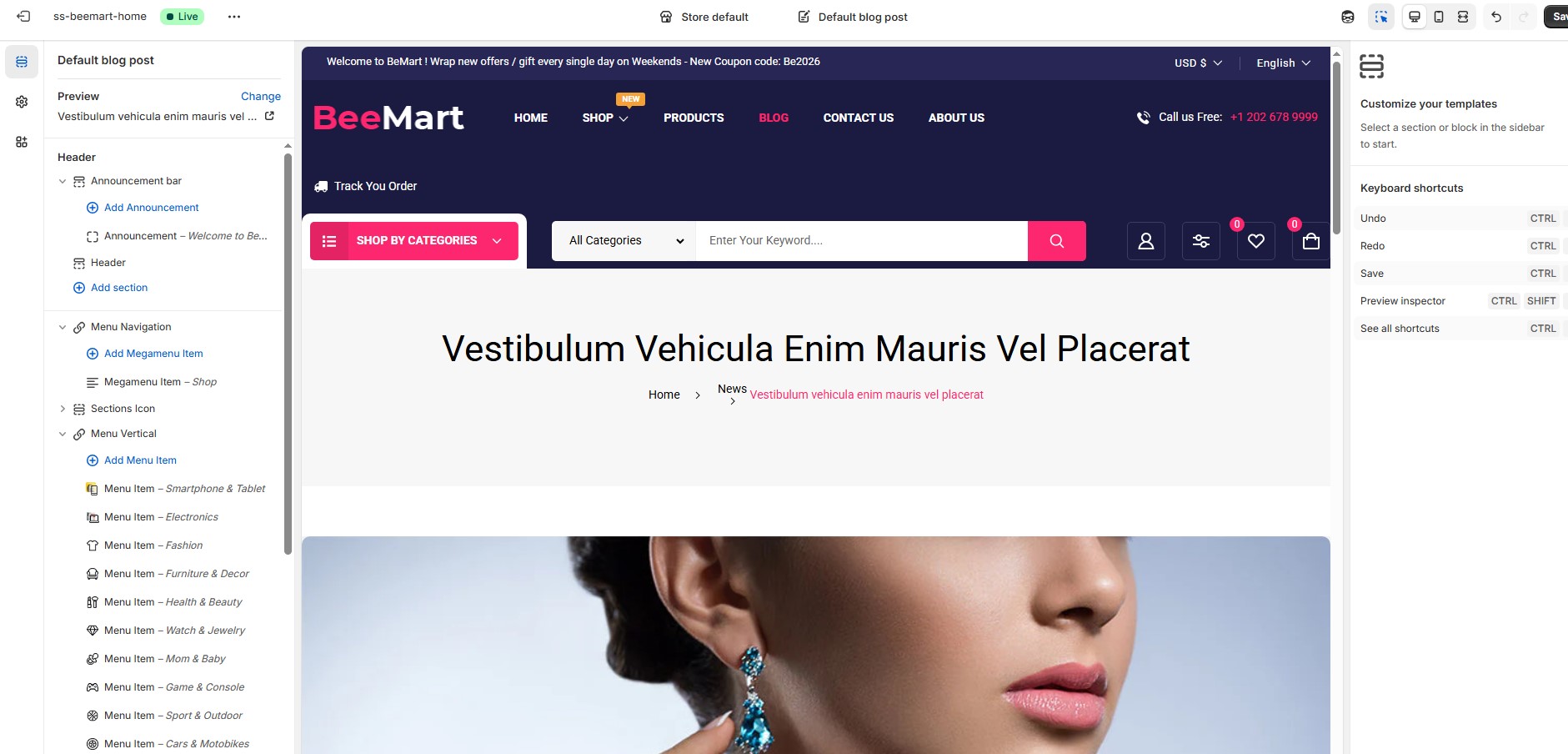Click the BLOG menu item in preview
This screenshot has height=754, width=1568.
[774, 118]
